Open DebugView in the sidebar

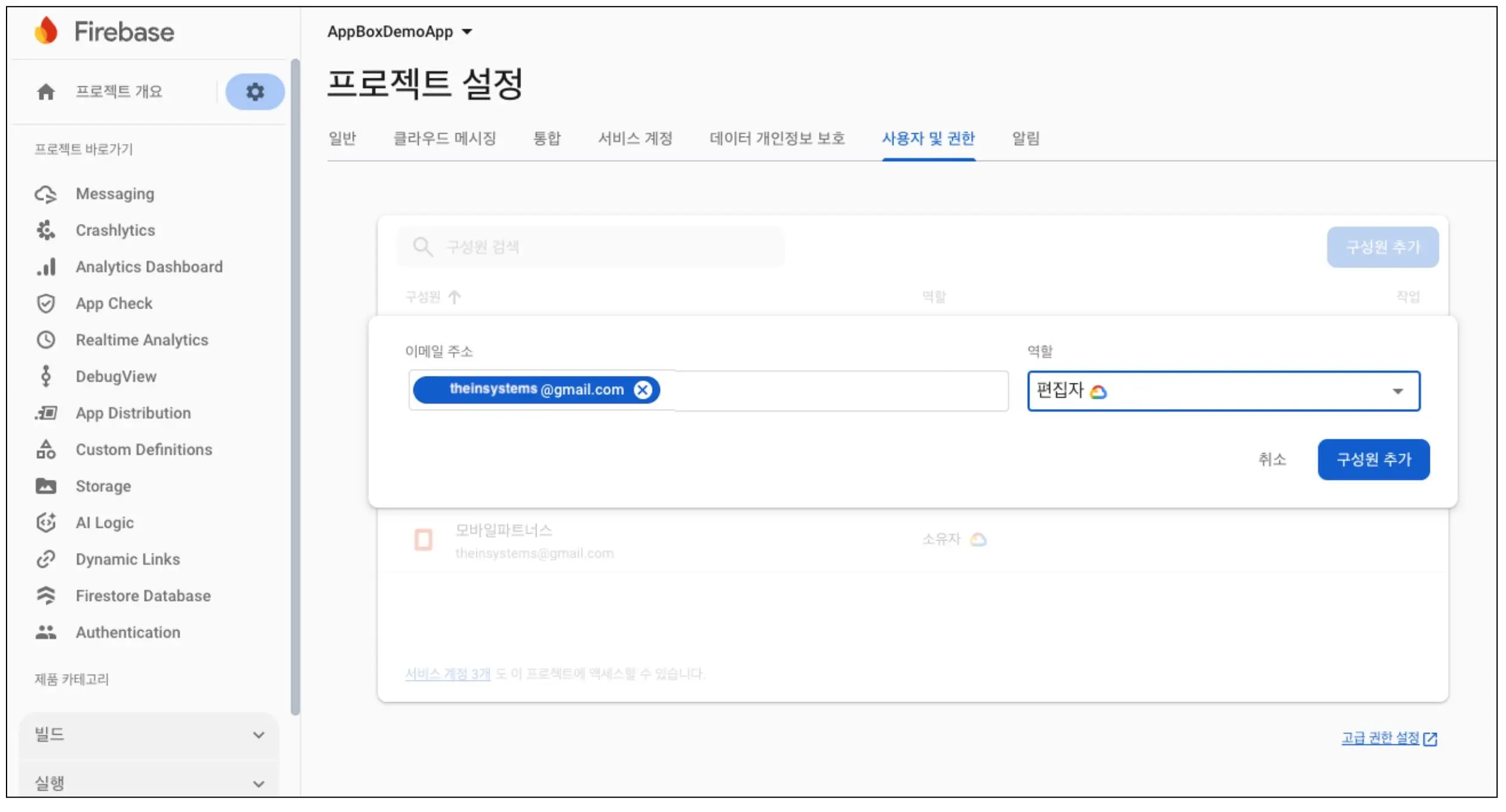(116, 376)
